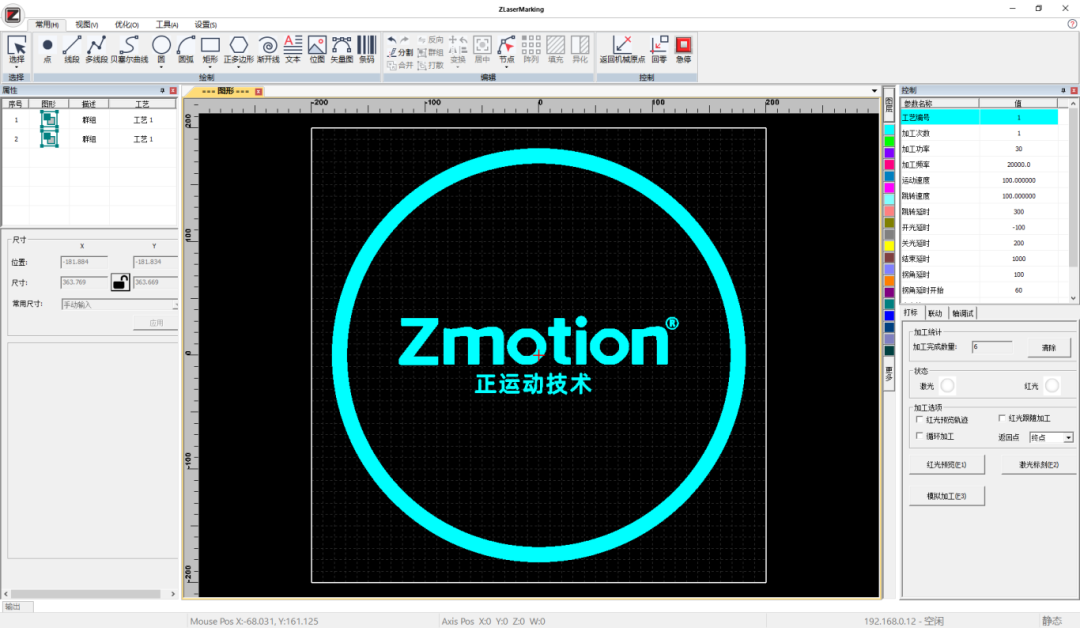The width and height of the screenshot is (1080, 628).
Task: Open the 工具(A) ribbon tab
Action: (167, 25)
